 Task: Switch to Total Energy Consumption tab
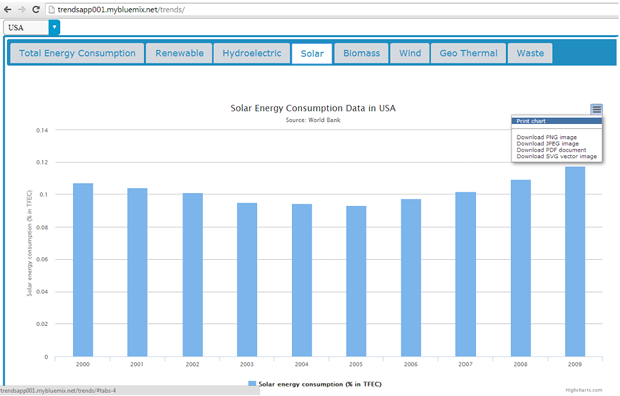[77, 53]
